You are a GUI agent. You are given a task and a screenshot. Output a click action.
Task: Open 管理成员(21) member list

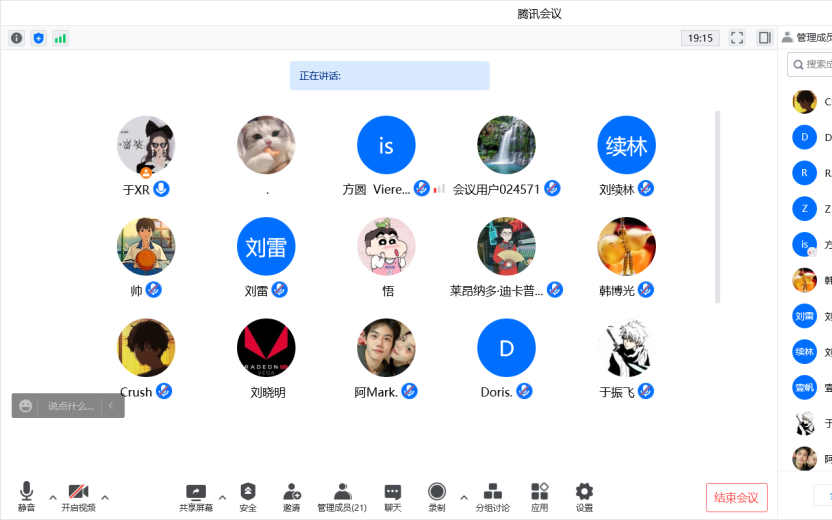coord(342,497)
